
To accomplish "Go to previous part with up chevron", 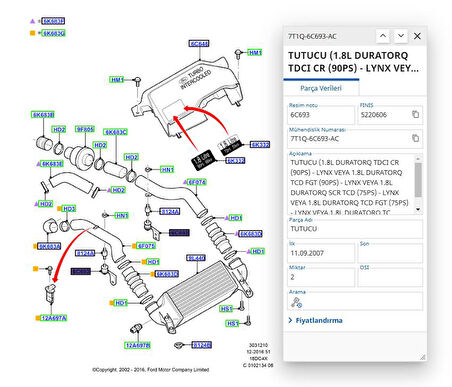I will (383, 36).
